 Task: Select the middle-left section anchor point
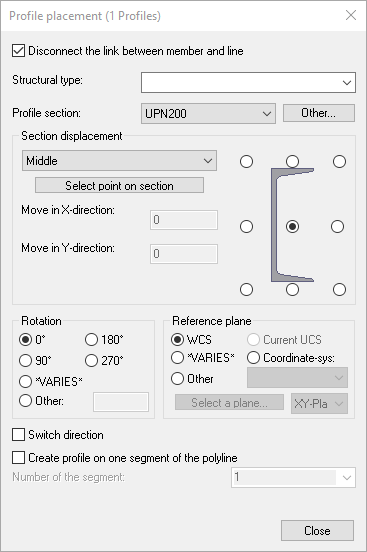tap(246, 226)
